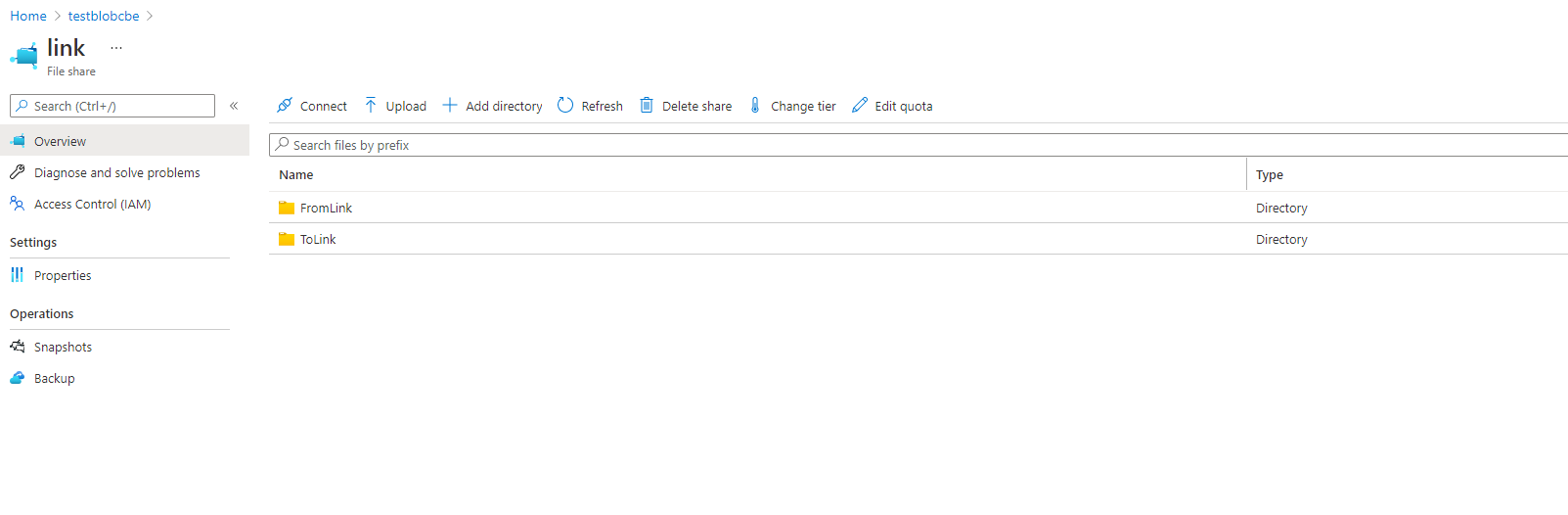Screen dimensions: 1568x515
Task: Click the Upload arrow icon
Action: [371, 106]
